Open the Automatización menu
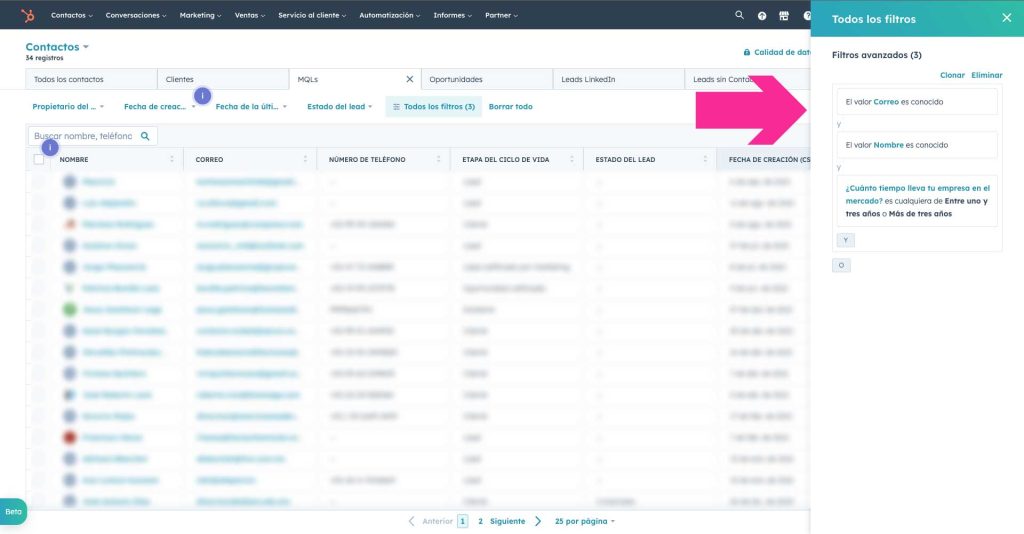Screen dimensions: 1024x534 (390, 15)
